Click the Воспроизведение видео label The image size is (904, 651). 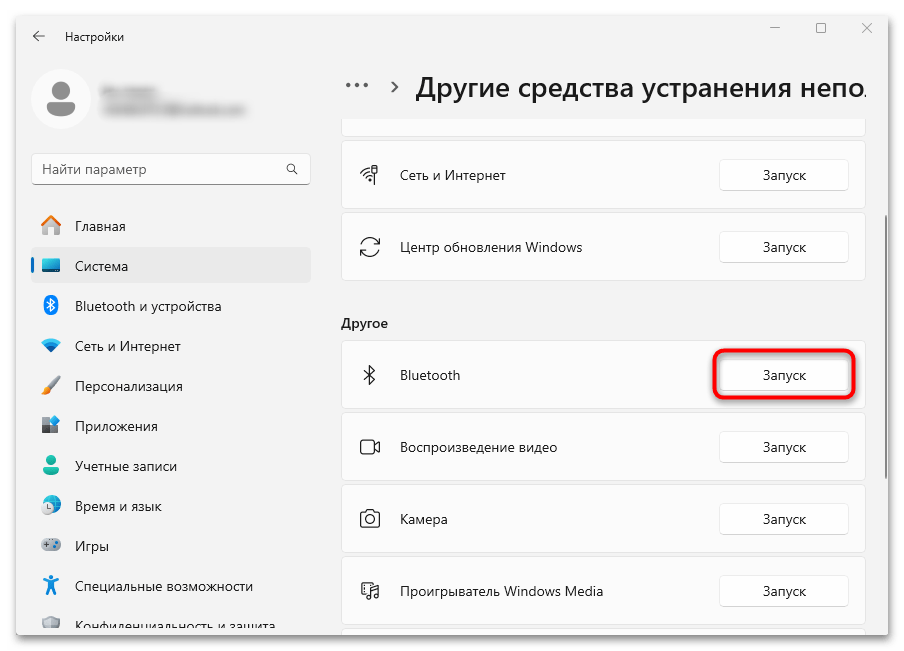pyautogui.click(x=479, y=447)
